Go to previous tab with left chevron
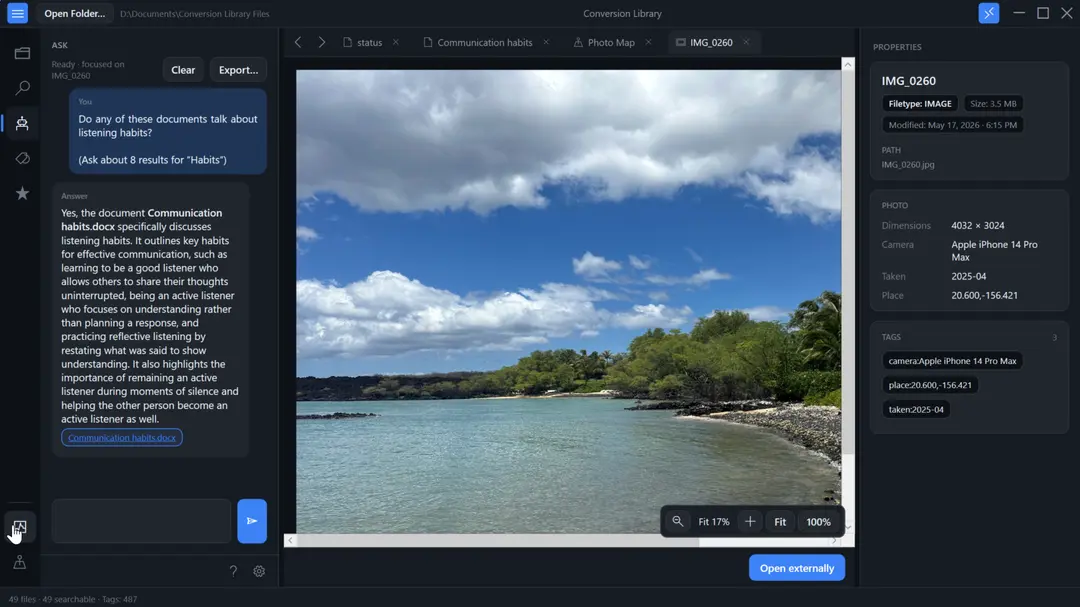The height and width of the screenshot is (607, 1080). 298,42
